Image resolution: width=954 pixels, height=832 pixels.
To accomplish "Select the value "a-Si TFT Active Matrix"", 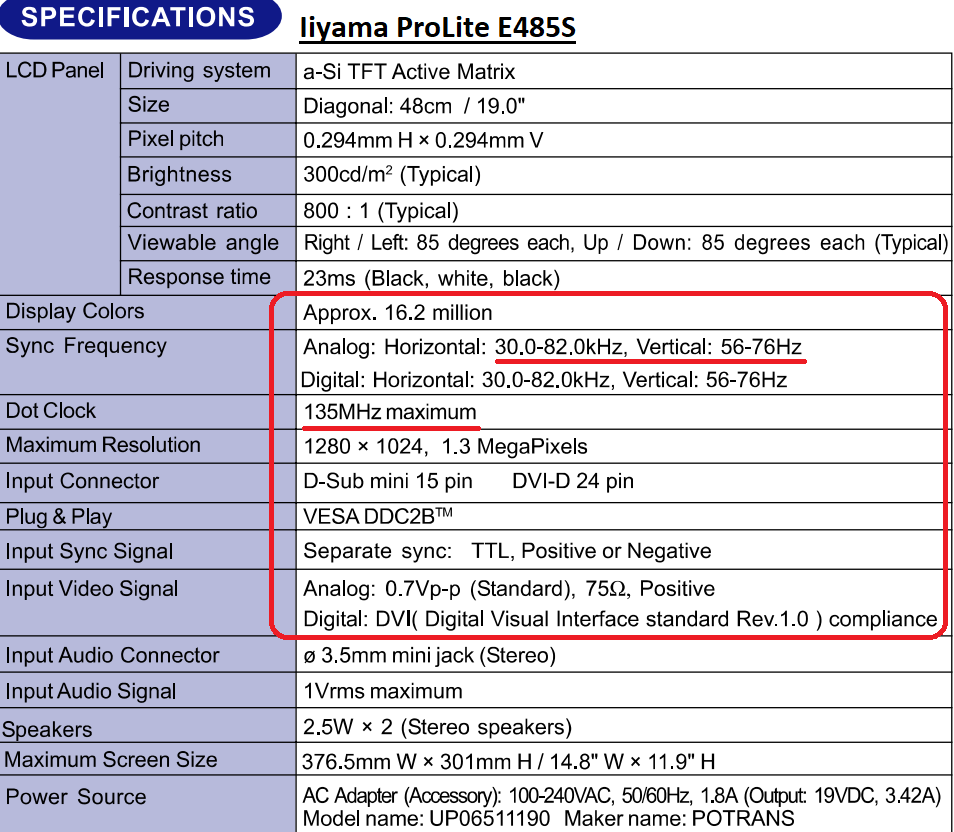I will pyautogui.click(x=409, y=72).
